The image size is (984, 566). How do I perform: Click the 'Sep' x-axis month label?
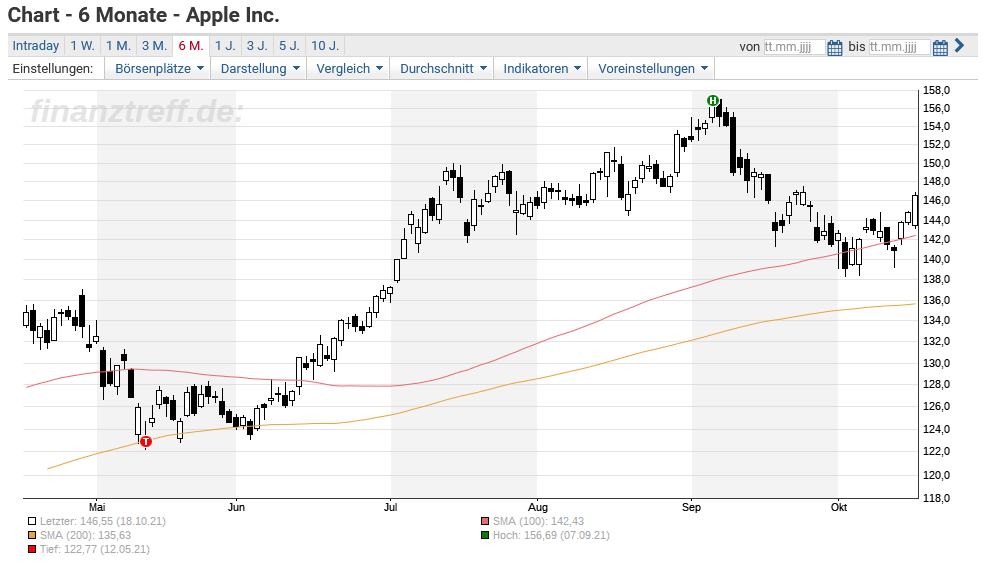click(691, 507)
